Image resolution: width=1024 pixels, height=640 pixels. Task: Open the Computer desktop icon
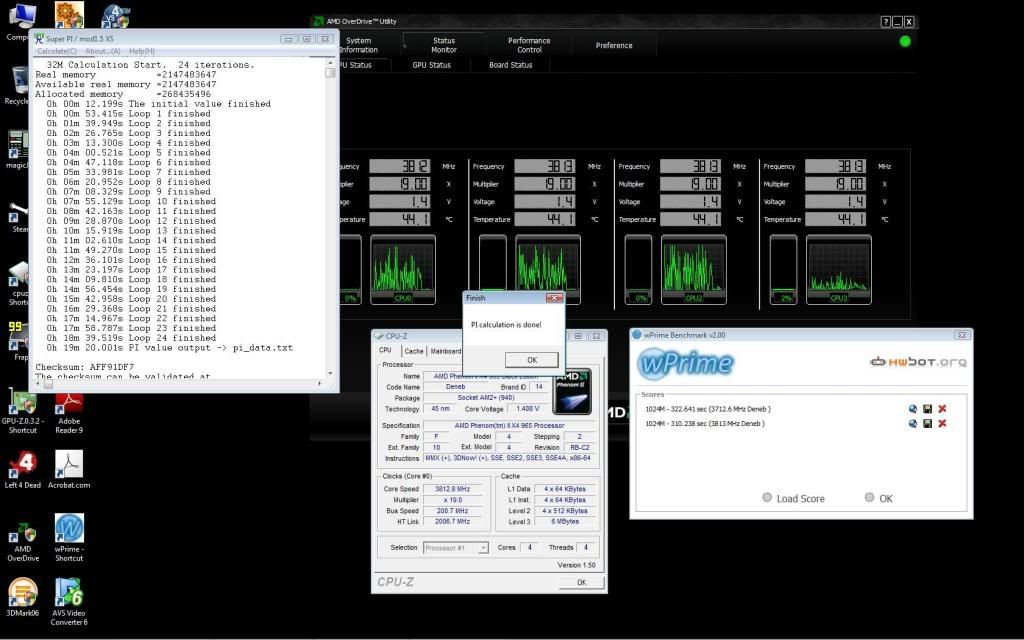coord(18,23)
